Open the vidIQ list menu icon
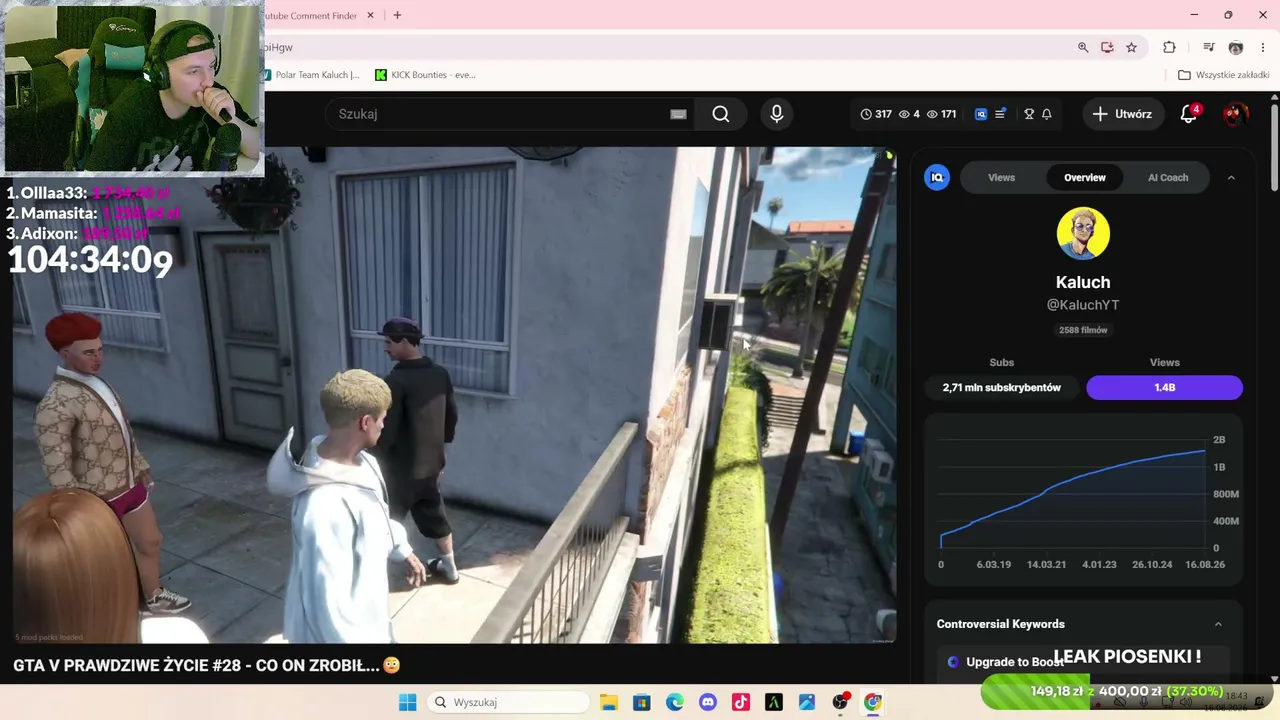Screen dimensions: 1280x720 [1000, 114]
